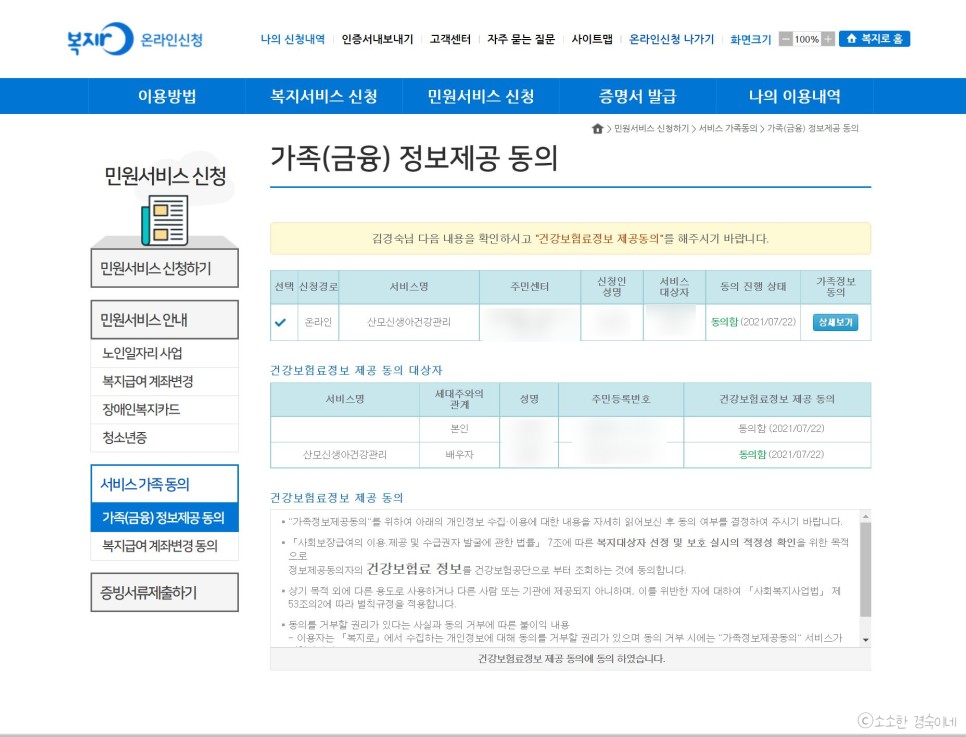
Task: Open 복지급여 계좌변경 sidebar item
Action: coord(164,381)
